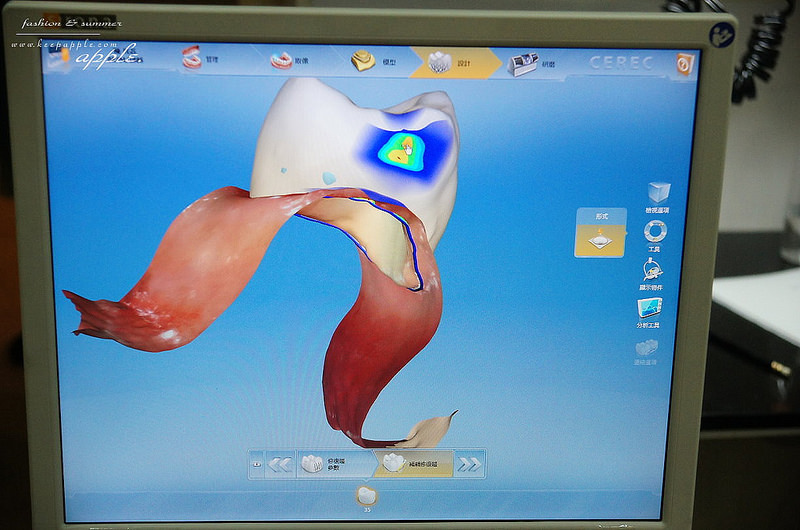The image size is (800, 530).
Task: Select the 修復體參數 restoration parameters step
Action: pyautogui.click(x=335, y=464)
